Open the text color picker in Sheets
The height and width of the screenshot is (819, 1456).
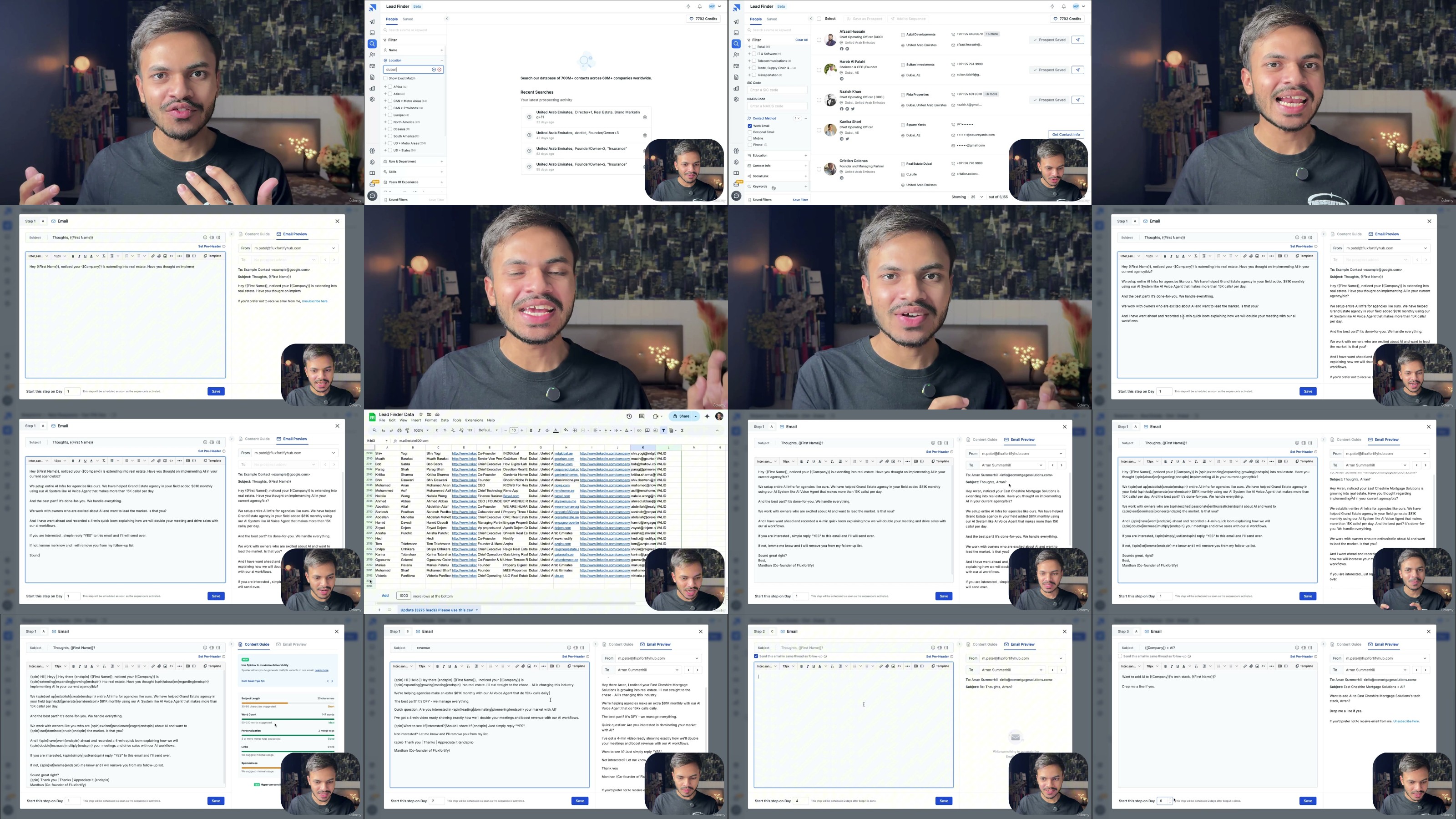tap(556, 431)
